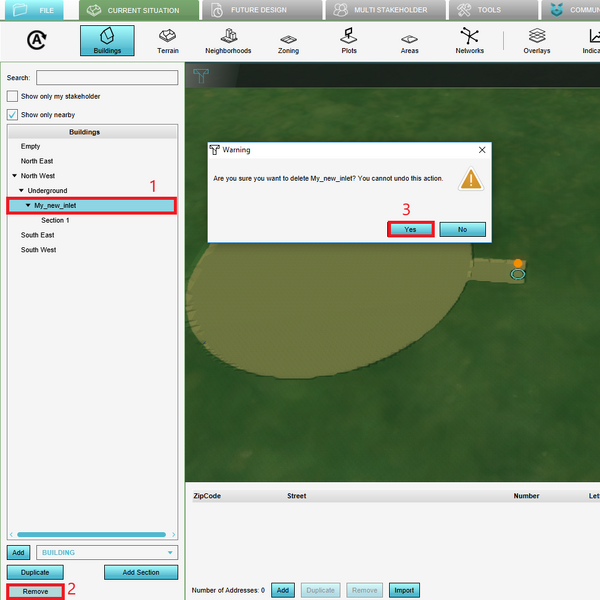
Task: Open the BUILDING type dropdown
Action: pos(106,552)
